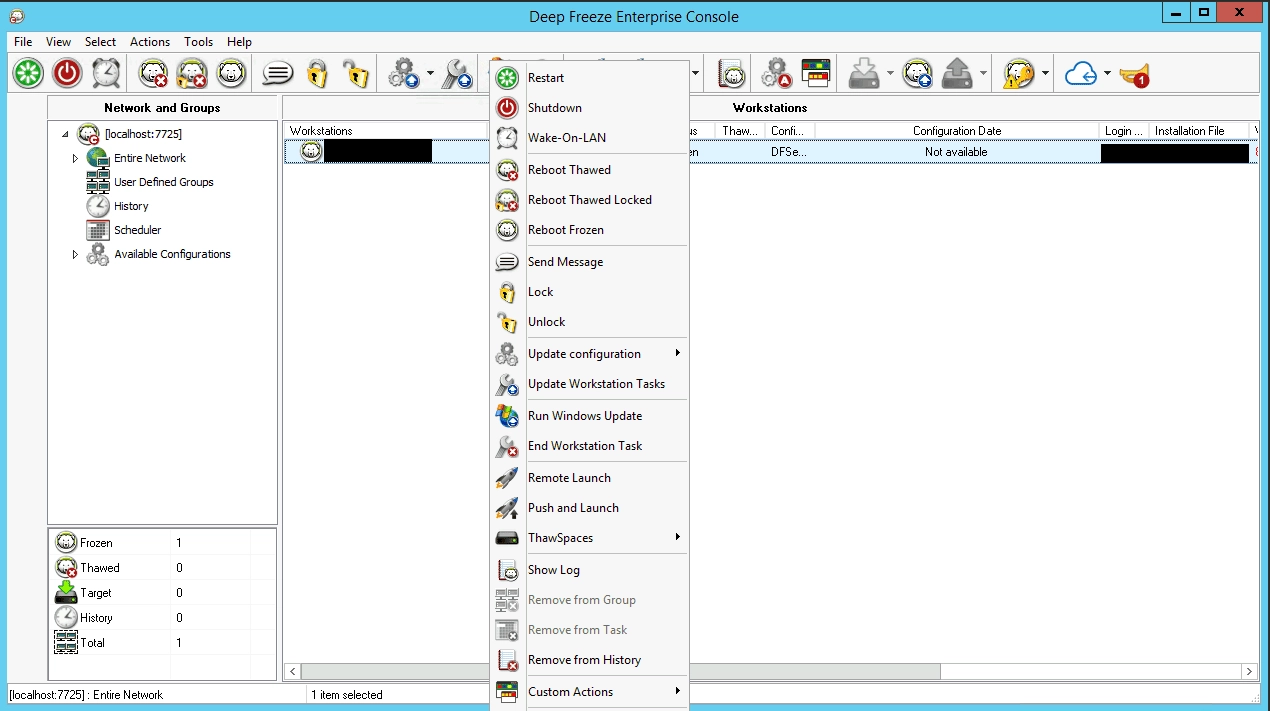Screen dimensions: 1270x711
Task: Choose Restart from the context menu
Action: coord(589,78)
